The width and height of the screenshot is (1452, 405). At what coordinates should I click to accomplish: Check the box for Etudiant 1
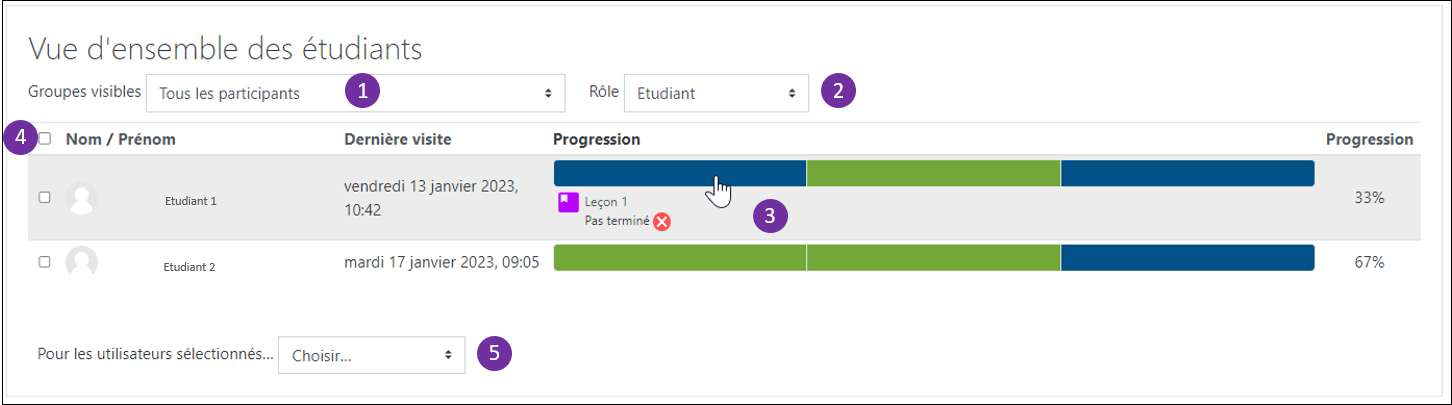[44, 198]
